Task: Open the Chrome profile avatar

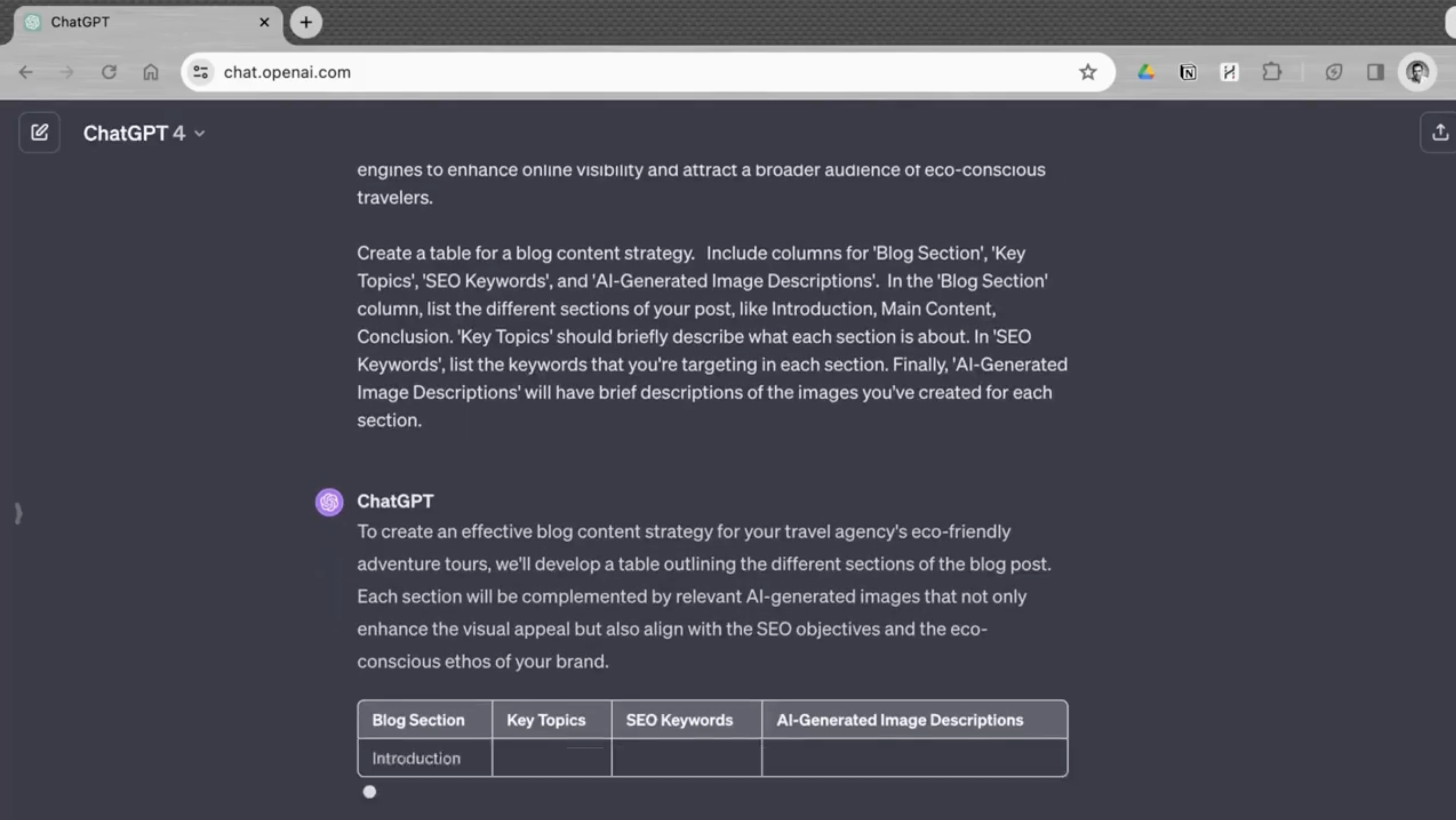Action: pos(1417,72)
